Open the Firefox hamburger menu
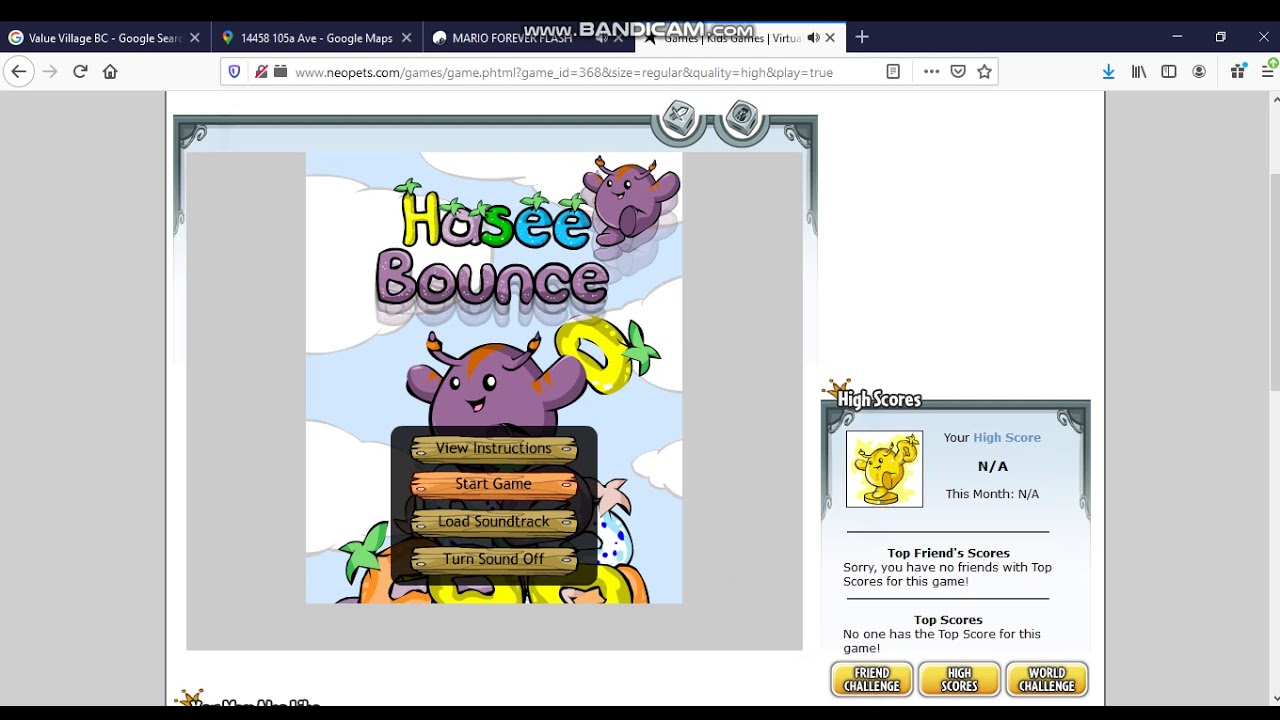The width and height of the screenshot is (1280, 720). point(1268,72)
